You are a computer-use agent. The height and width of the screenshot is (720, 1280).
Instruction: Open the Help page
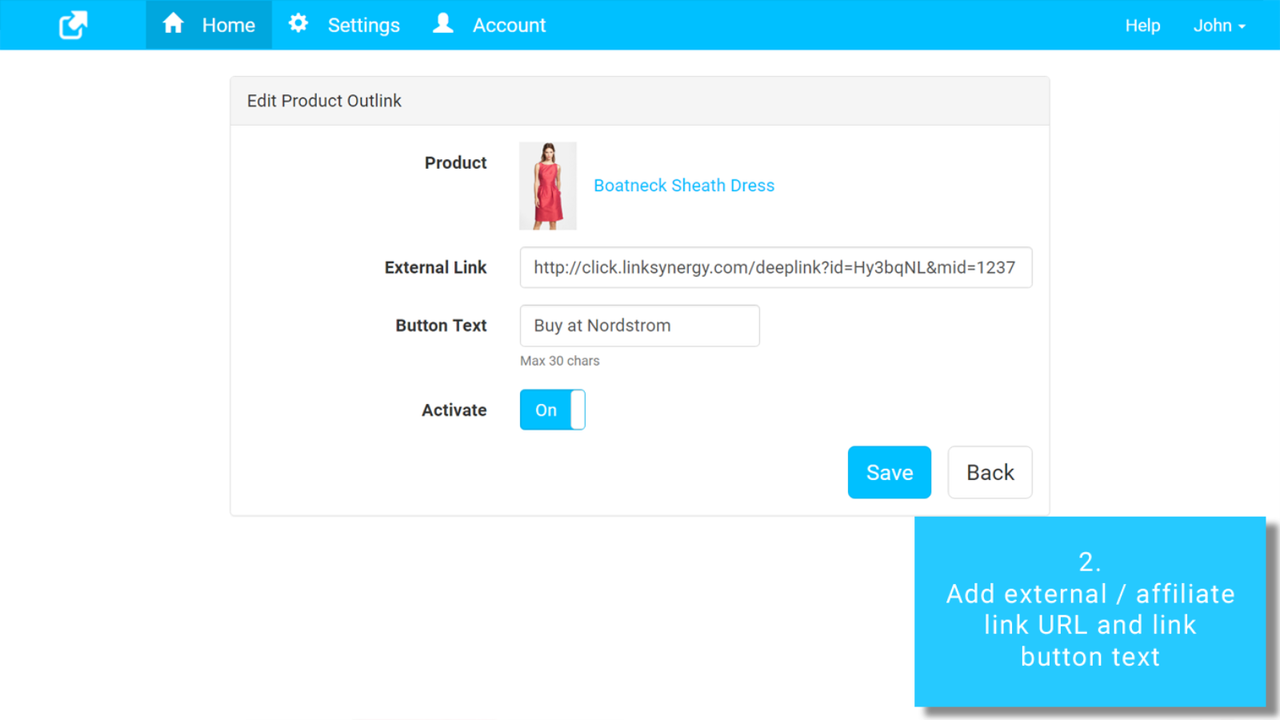pyautogui.click(x=1143, y=25)
